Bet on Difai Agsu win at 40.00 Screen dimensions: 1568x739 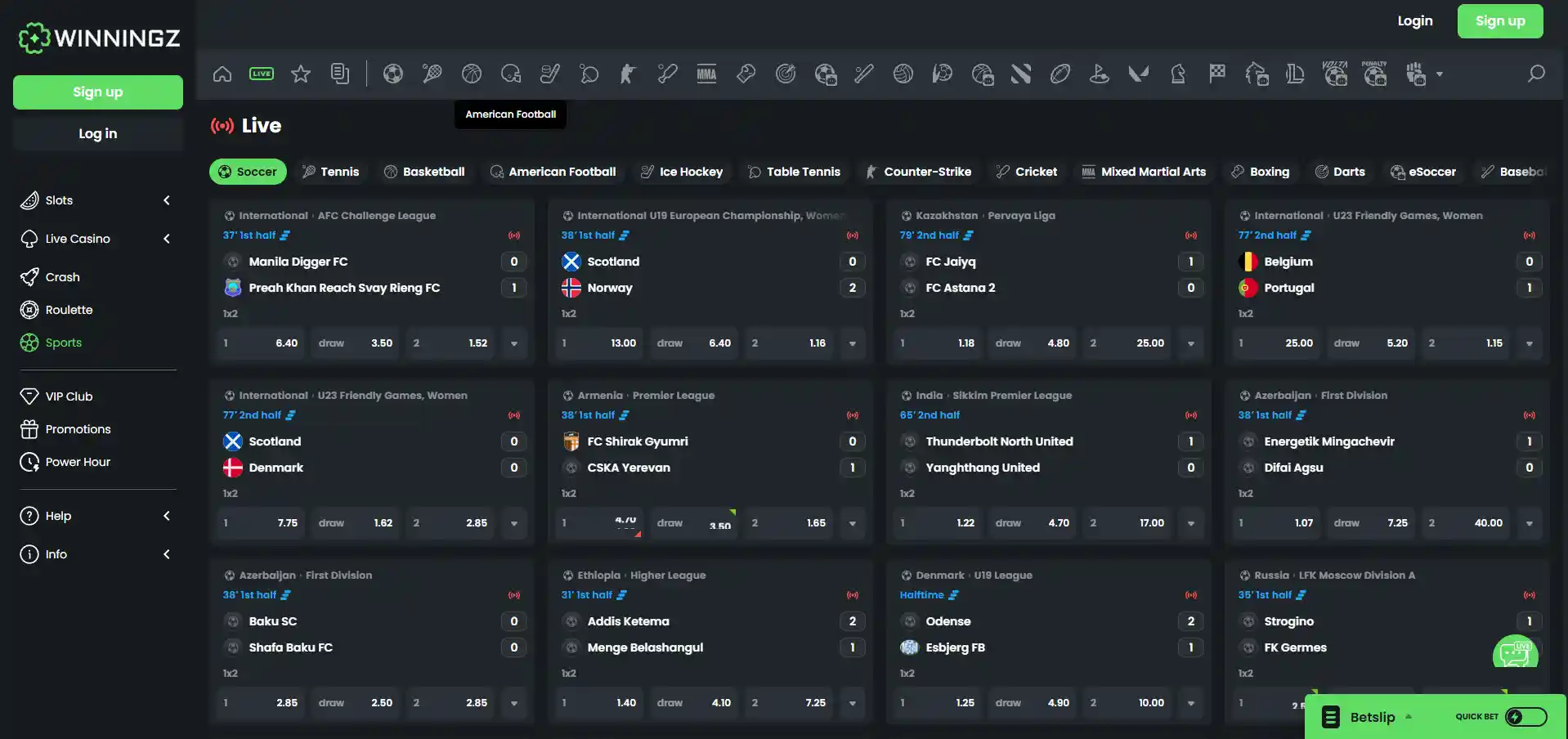(1466, 523)
